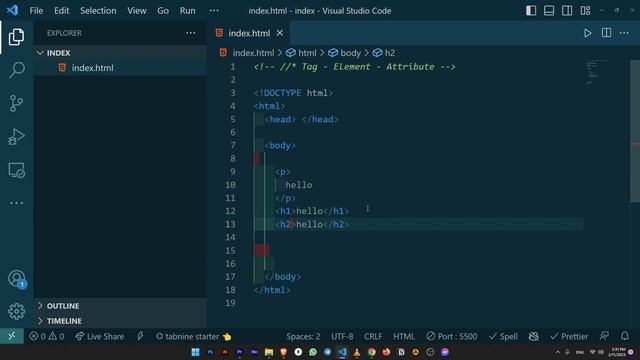Select index.html in Explorer tree
Viewport: 640px width, 360px height.
[120, 68]
